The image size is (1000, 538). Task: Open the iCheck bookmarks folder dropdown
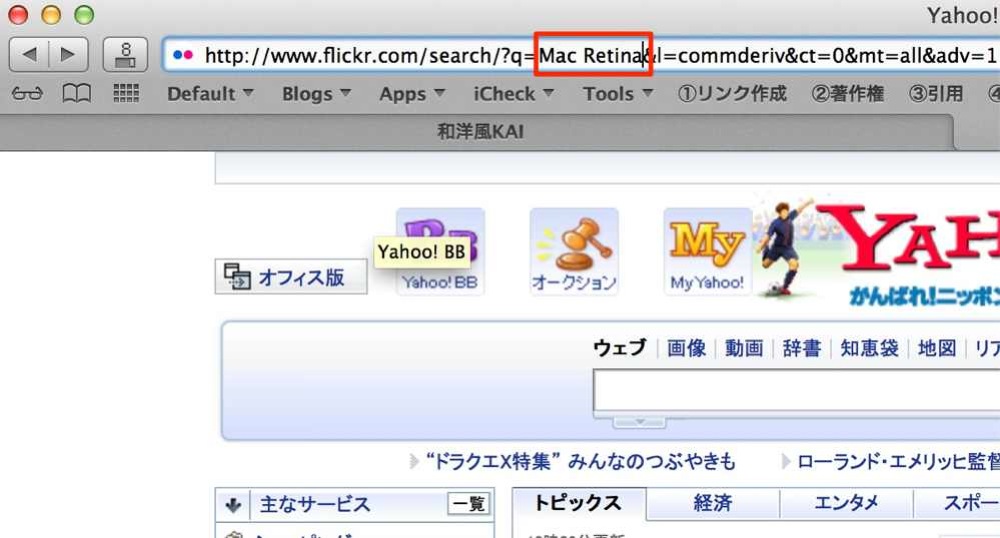click(x=513, y=94)
